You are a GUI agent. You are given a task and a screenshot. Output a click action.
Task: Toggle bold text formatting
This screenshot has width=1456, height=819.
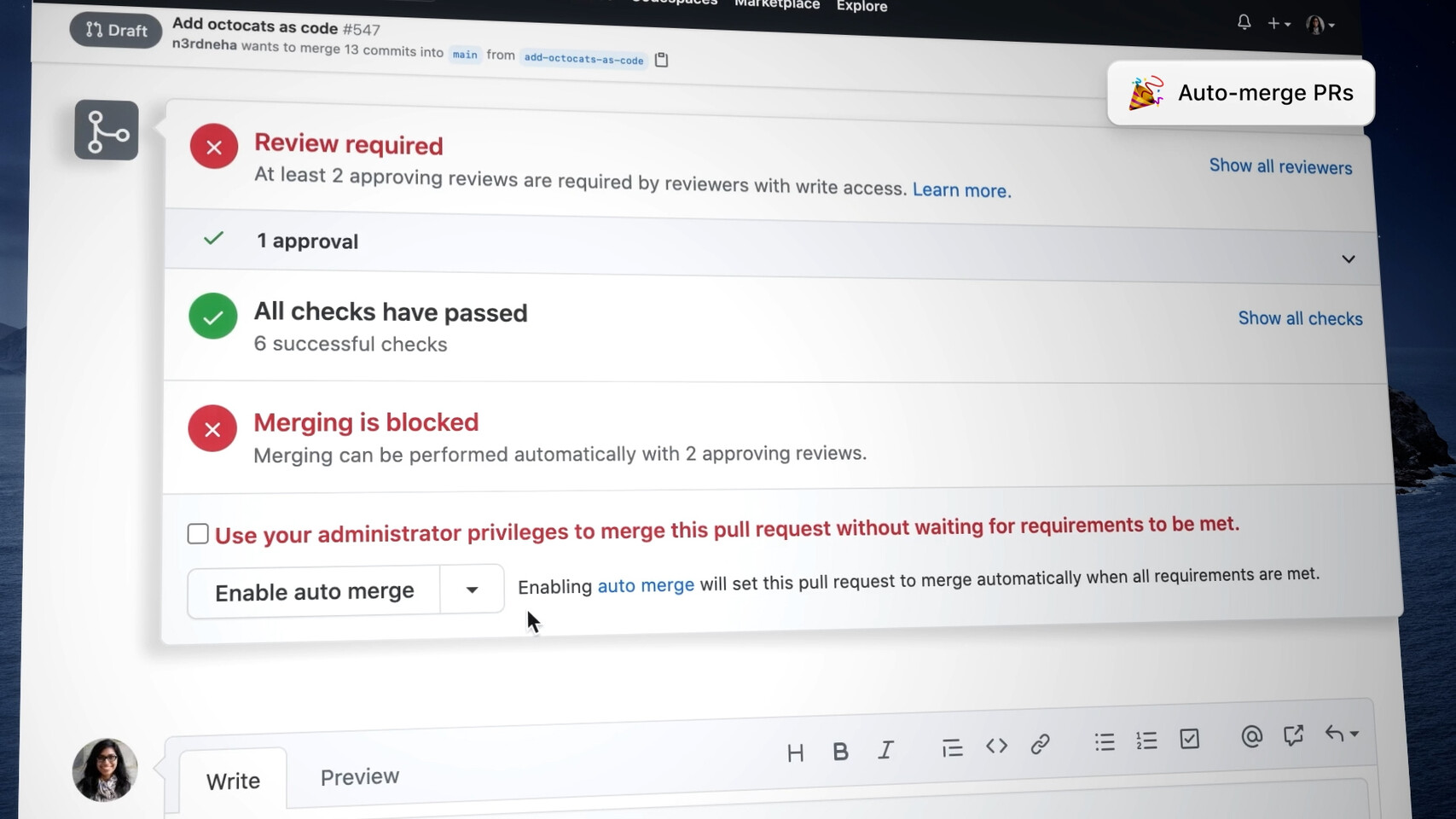click(x=840, y=751)
